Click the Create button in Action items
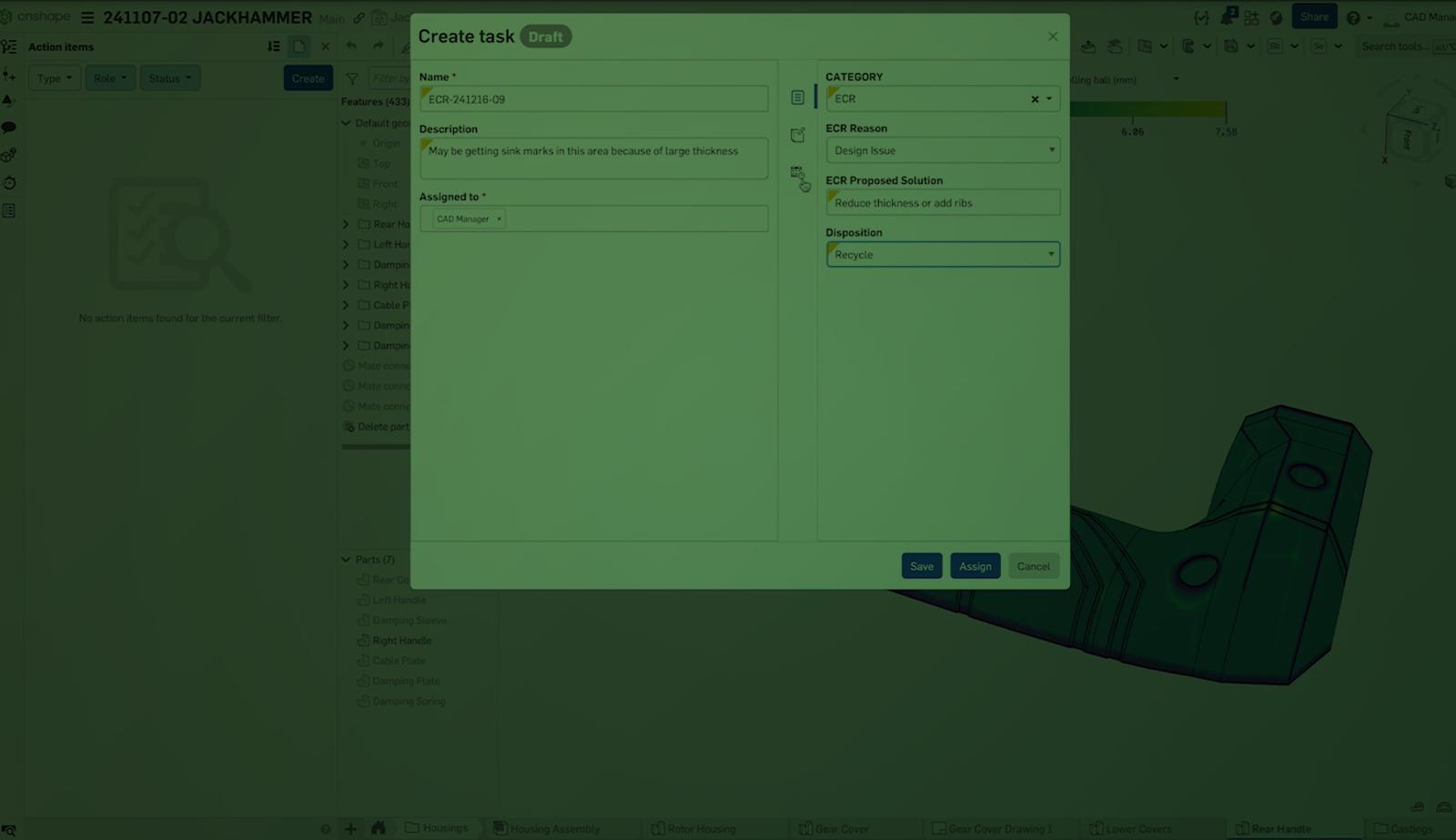1456x840 pixels. point(308,77)
